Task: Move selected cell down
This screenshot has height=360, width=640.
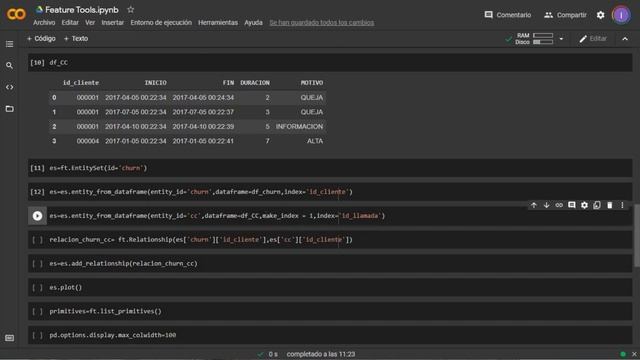Action: (x=546, y=205)
